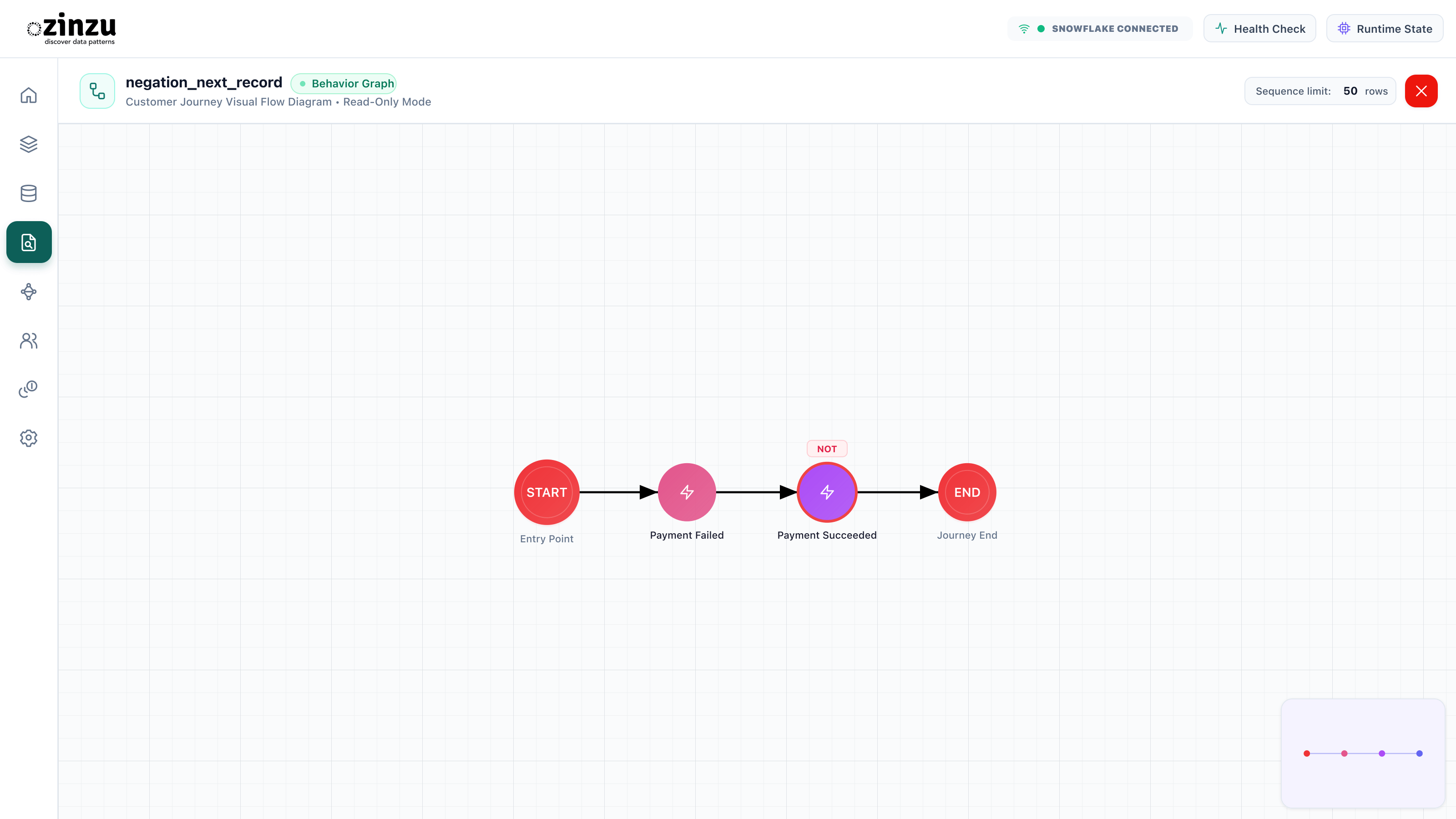Viewport: 1456px width, 819px height.
Task: Click the Behavior Graph badge
Action: [x=344, y=84]
